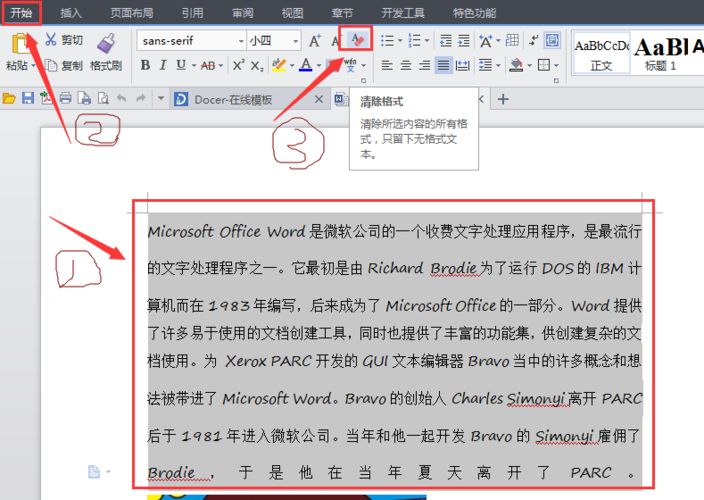Click show/hide paragraph marks icon
This screenshot has width=704, height=500.
click(x=533, y=40)
